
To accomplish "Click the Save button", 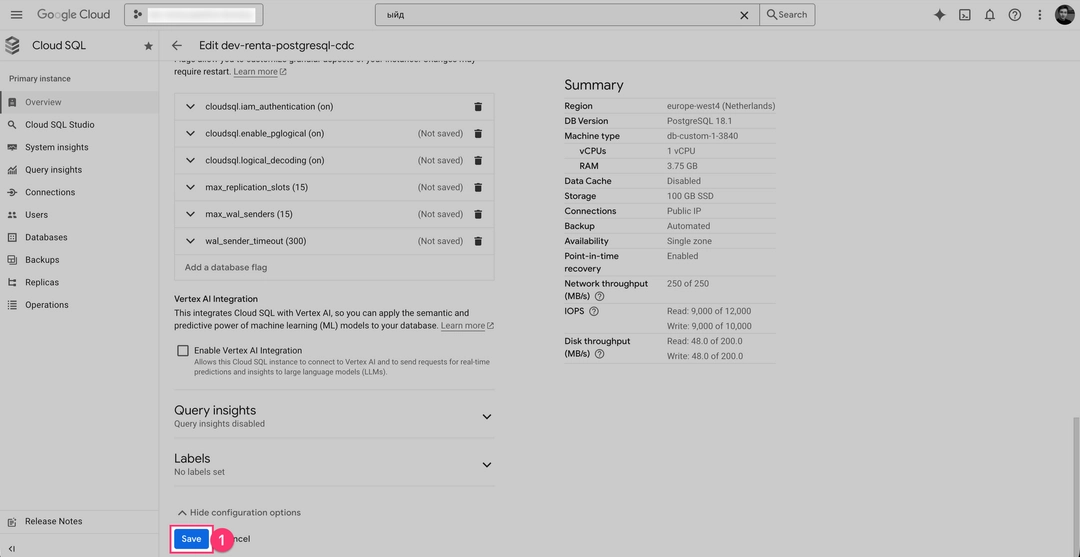I will click(x=191, y=539).
